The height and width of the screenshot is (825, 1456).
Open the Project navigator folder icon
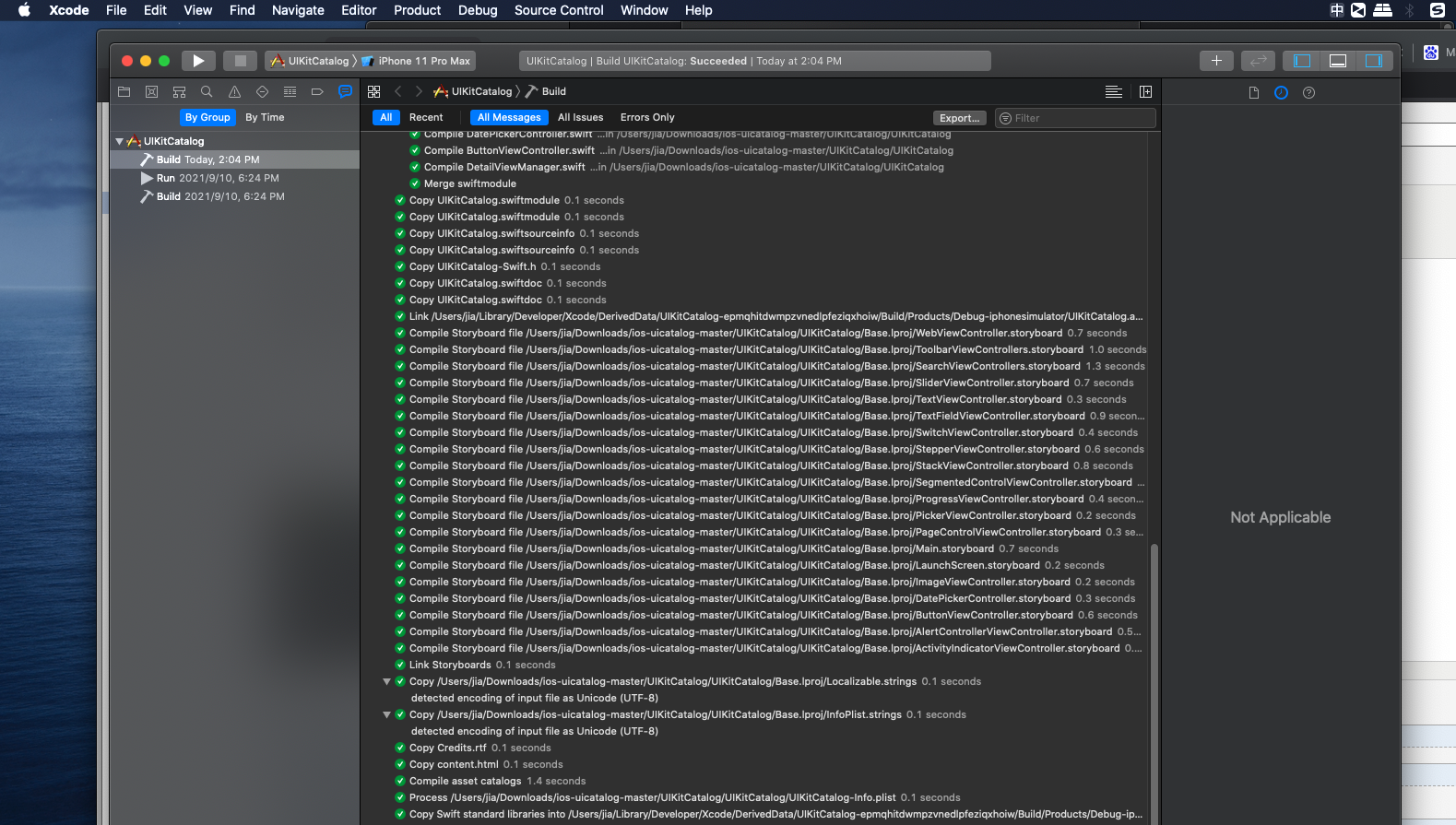124,92
